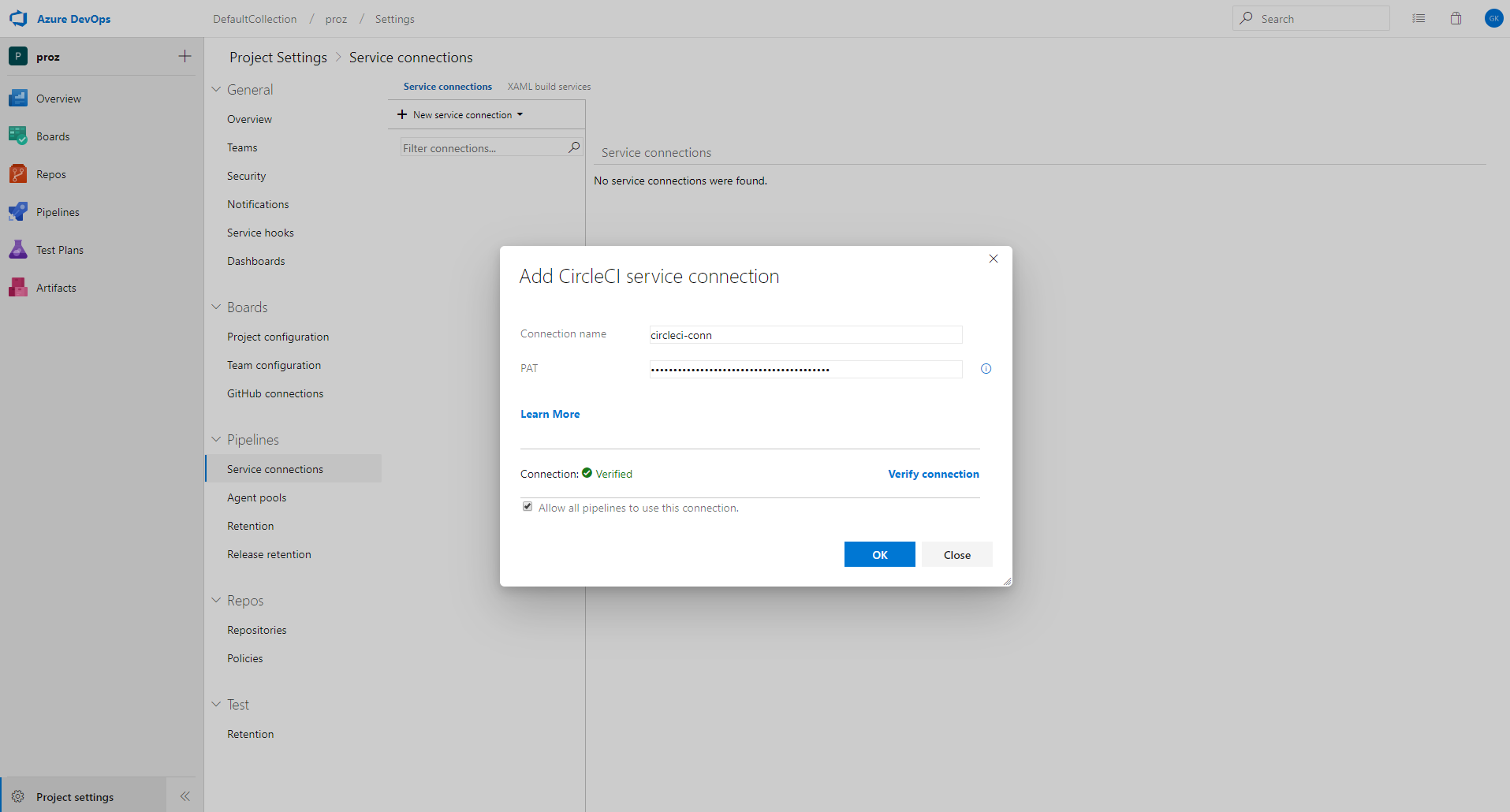The image size is (1510, 812).
Task: Open Repositories settings
Action: pyautogui.click(x=256, y=630)
